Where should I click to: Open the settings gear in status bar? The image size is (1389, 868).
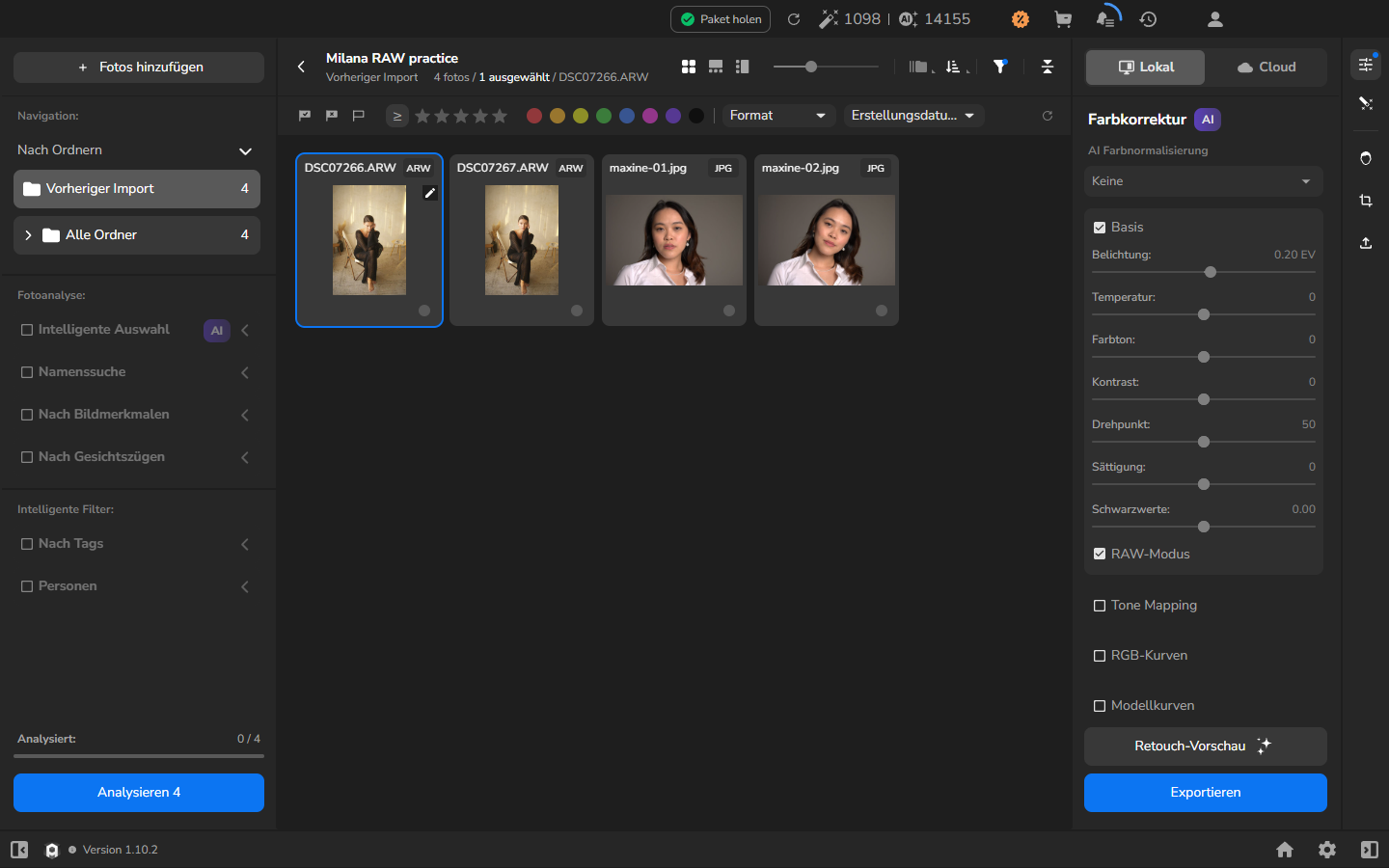tap(1327, 850)
